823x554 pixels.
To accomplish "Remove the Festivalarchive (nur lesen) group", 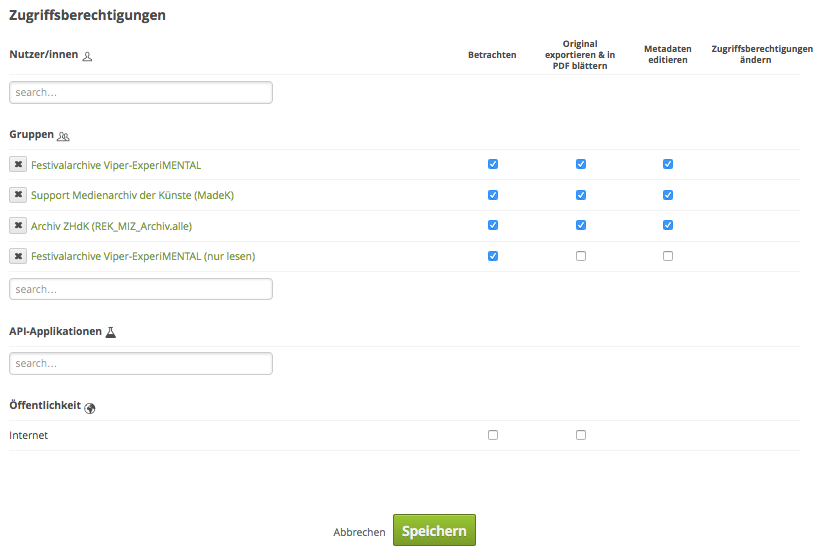I will 18,256.
